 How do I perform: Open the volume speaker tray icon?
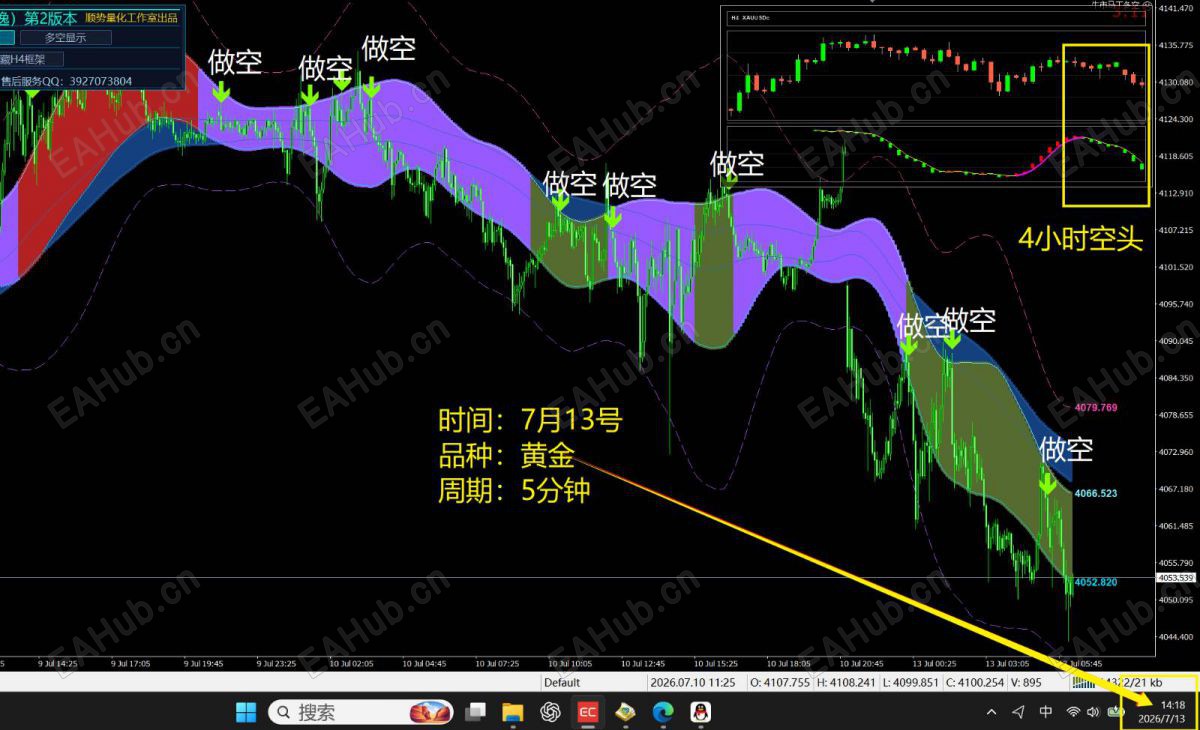(1094, 712)
